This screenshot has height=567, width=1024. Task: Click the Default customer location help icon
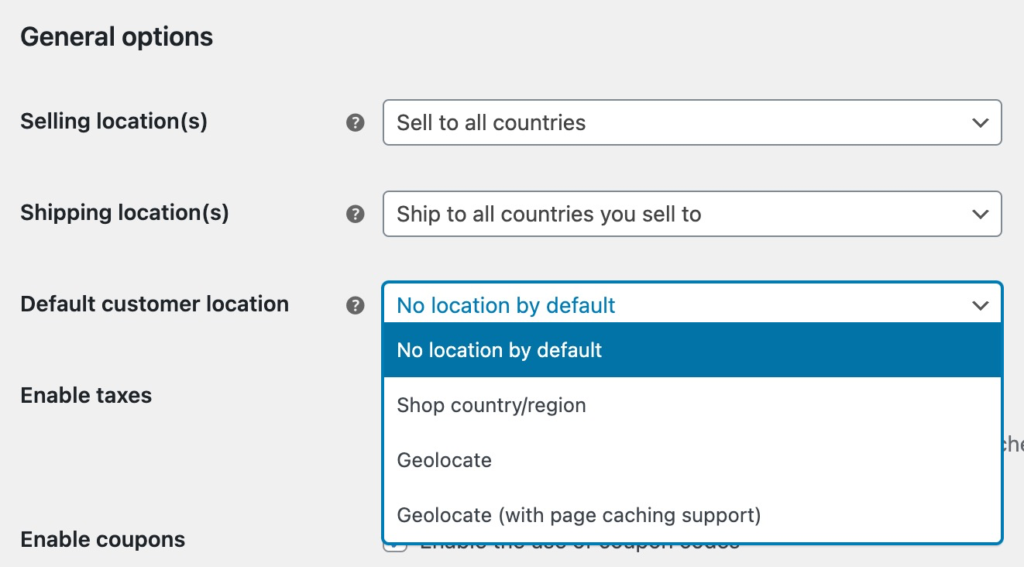355,306
